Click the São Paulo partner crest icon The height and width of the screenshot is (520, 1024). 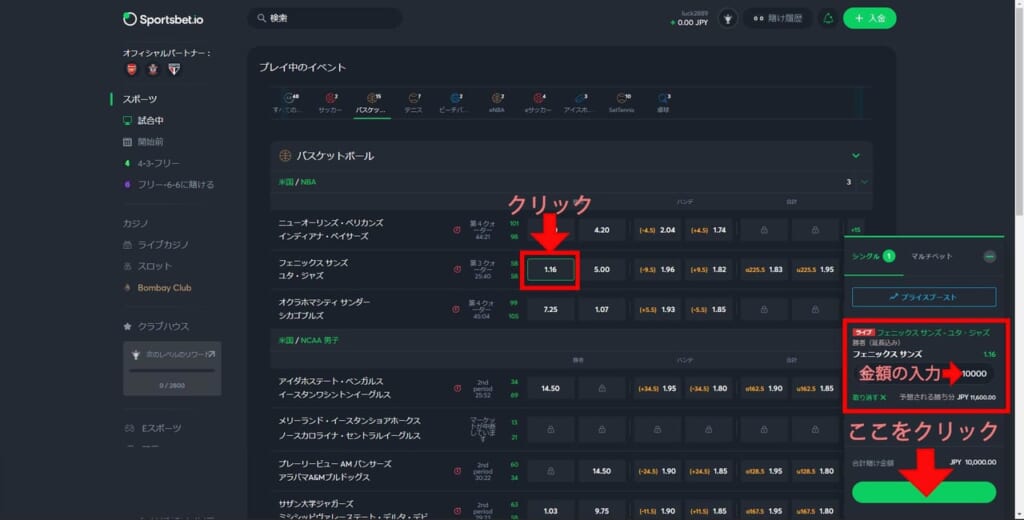coord(174,69)
